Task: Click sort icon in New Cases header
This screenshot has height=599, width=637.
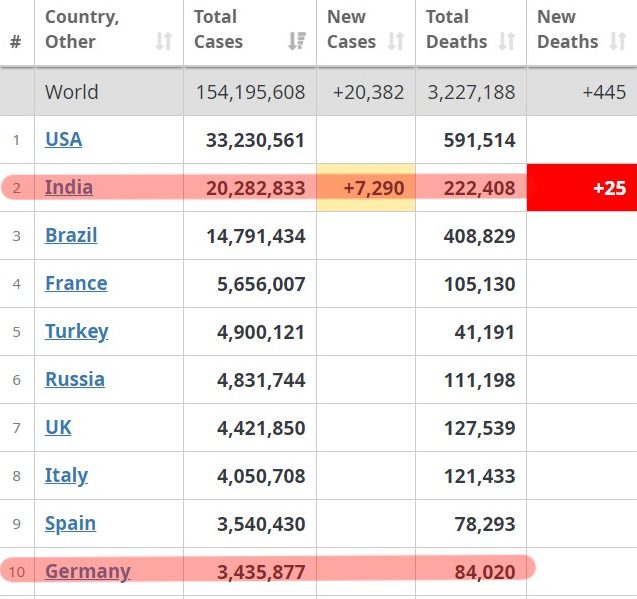Action: (x=396, y=42)
